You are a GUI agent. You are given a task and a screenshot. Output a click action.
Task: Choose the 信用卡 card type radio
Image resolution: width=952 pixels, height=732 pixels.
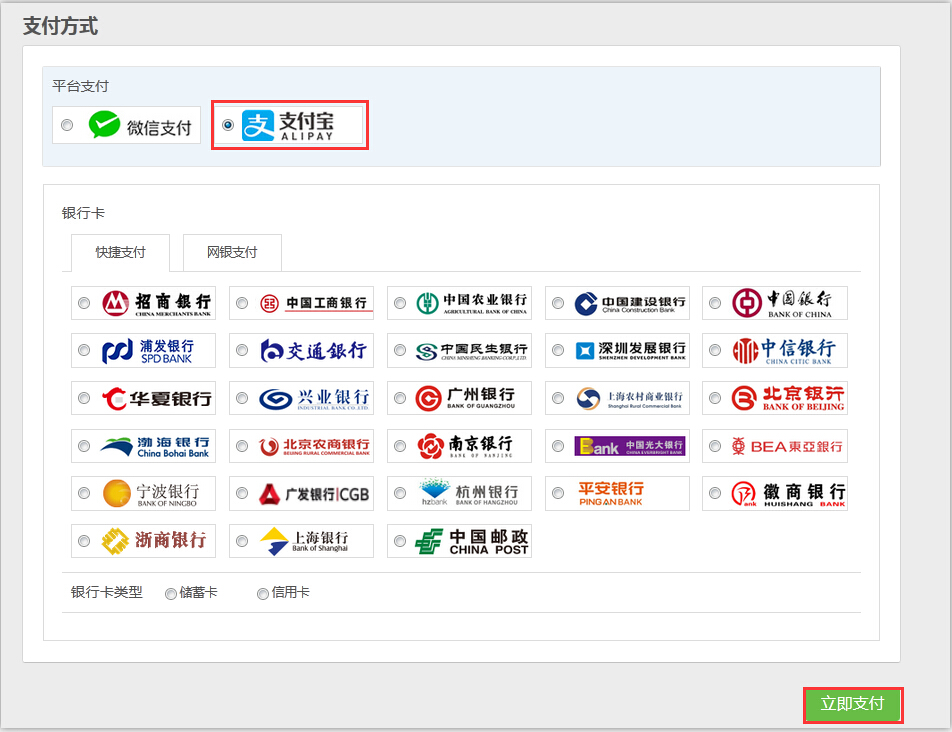point(263,594)
